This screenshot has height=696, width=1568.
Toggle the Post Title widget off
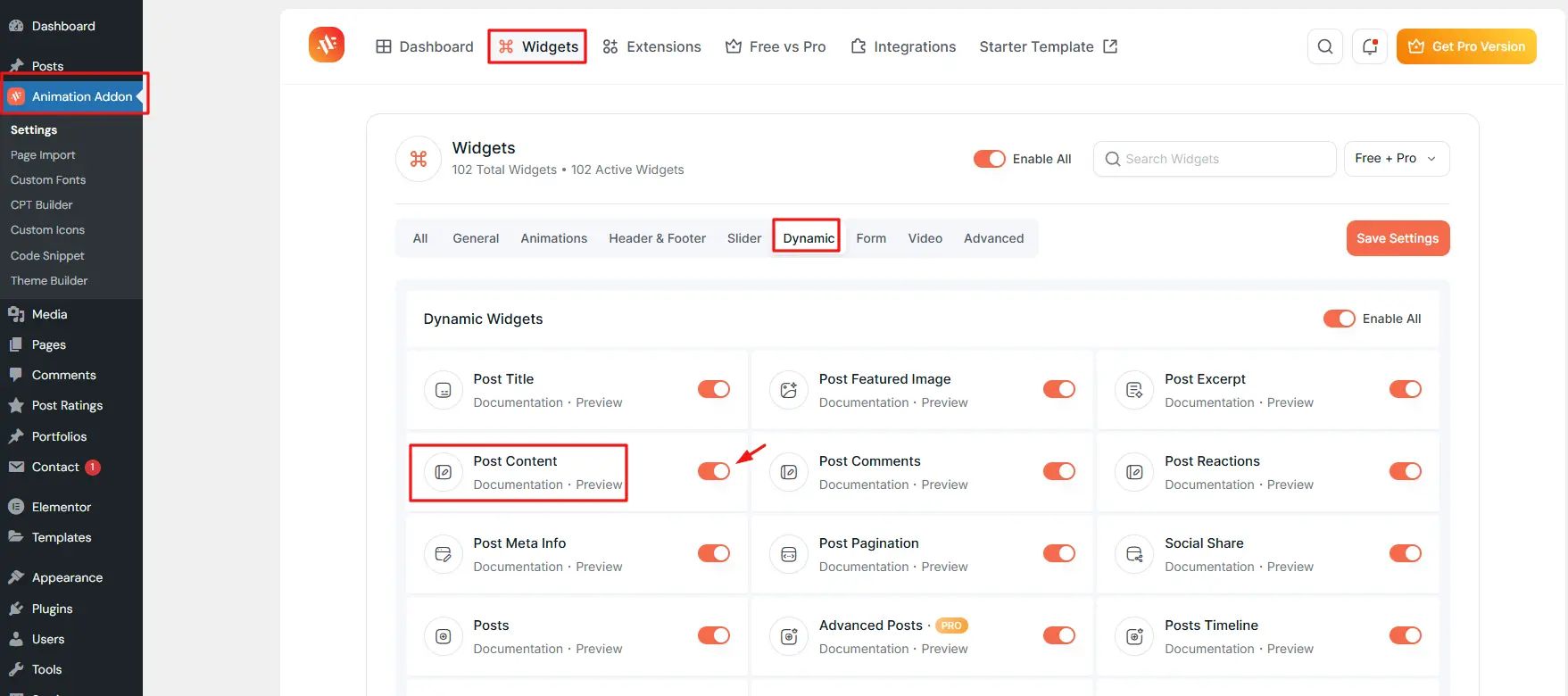713,389
